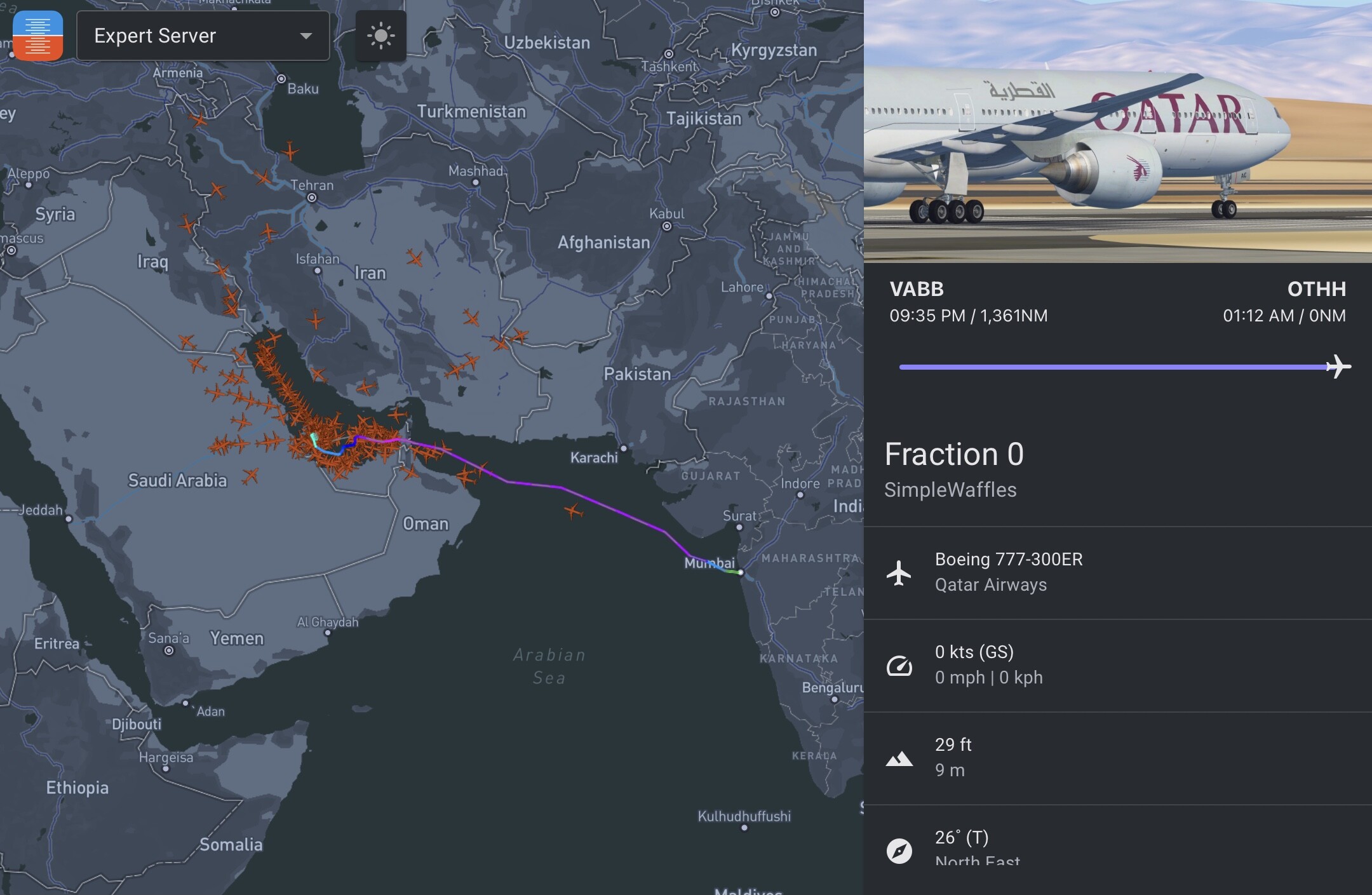Screen dimensions: 1372x895
Task: Click the Tehran city marker
Action: point(312,198)
